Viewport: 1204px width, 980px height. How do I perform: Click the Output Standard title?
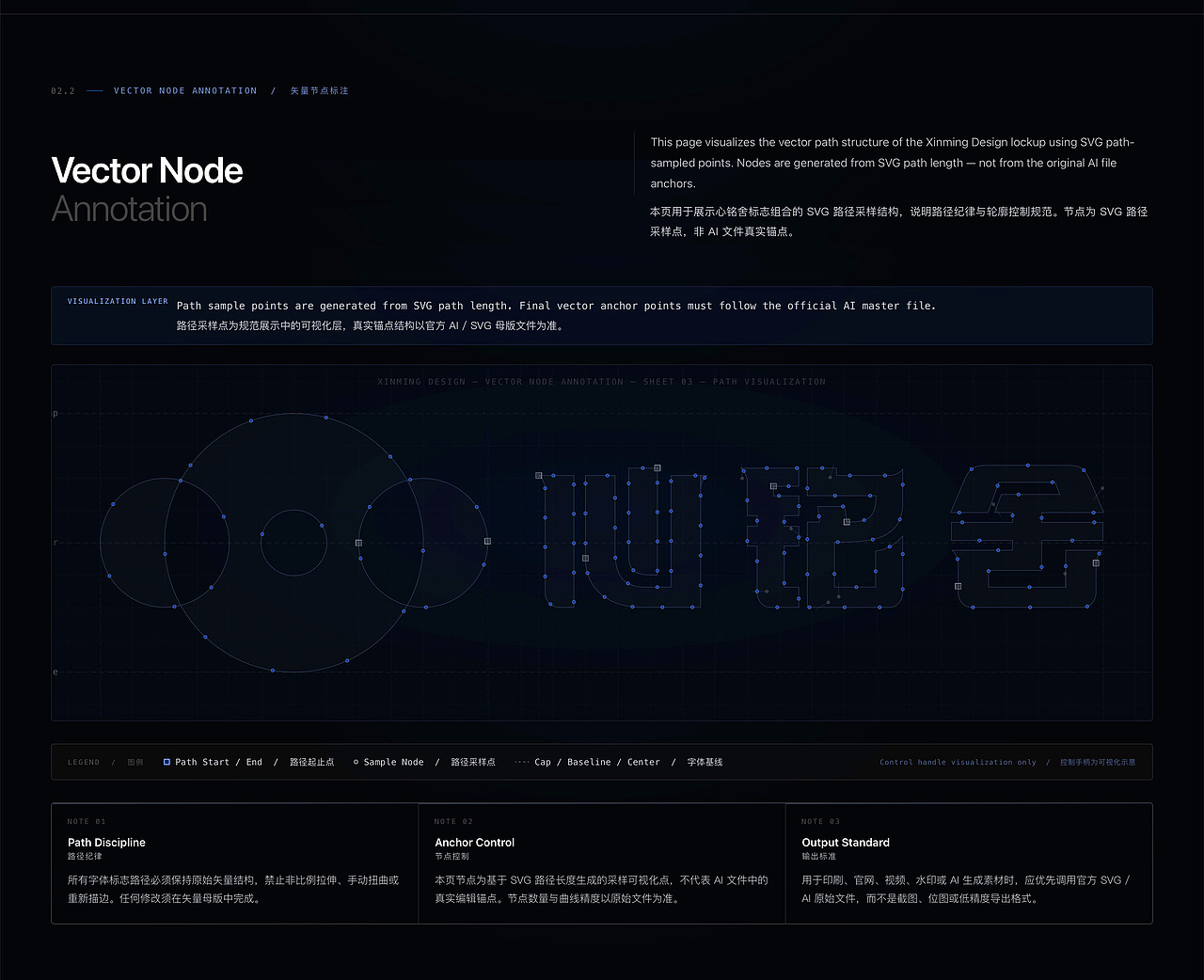pyautogui.click(x=845, y=843)
